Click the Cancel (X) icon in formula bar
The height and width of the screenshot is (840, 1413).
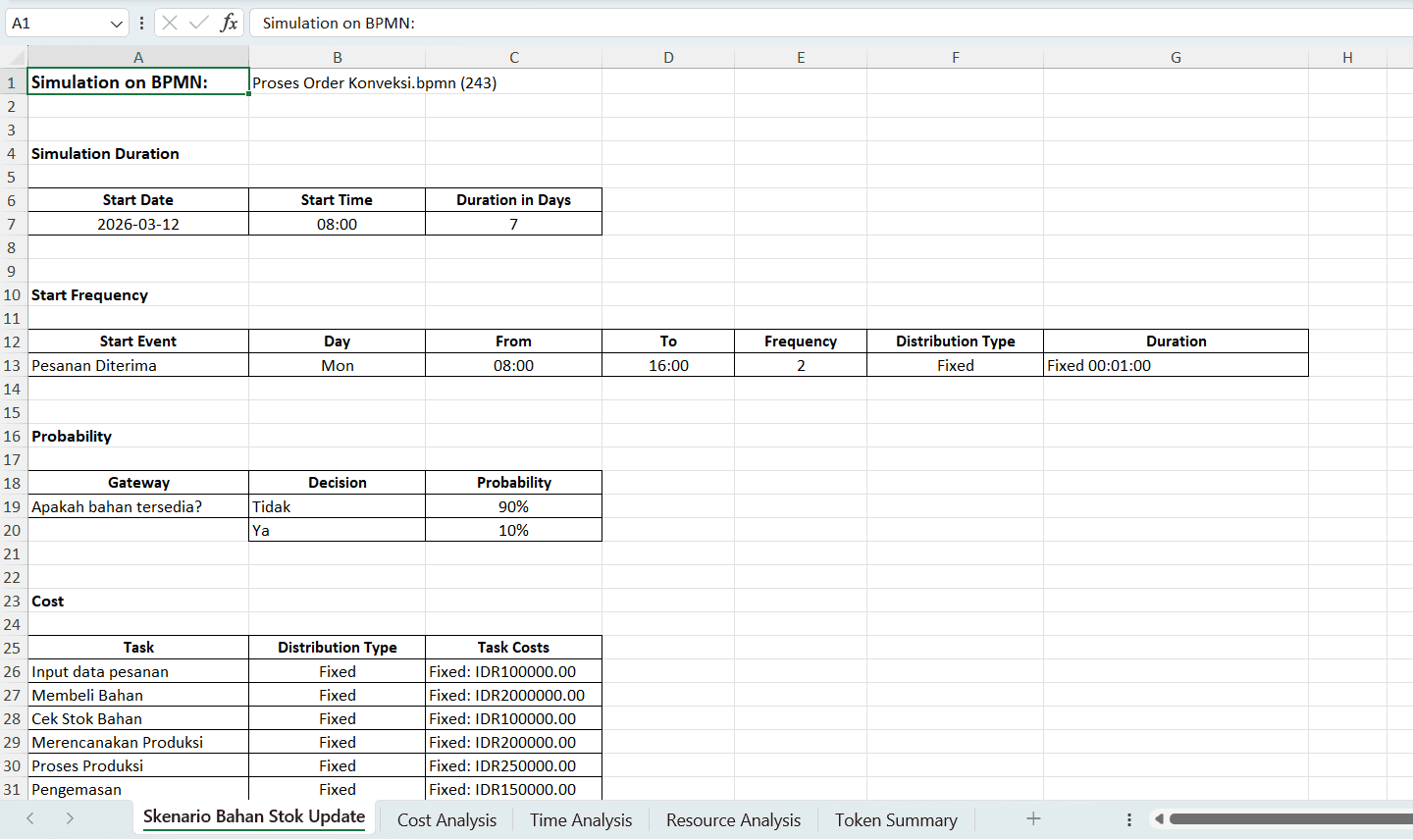pos(167,23)
